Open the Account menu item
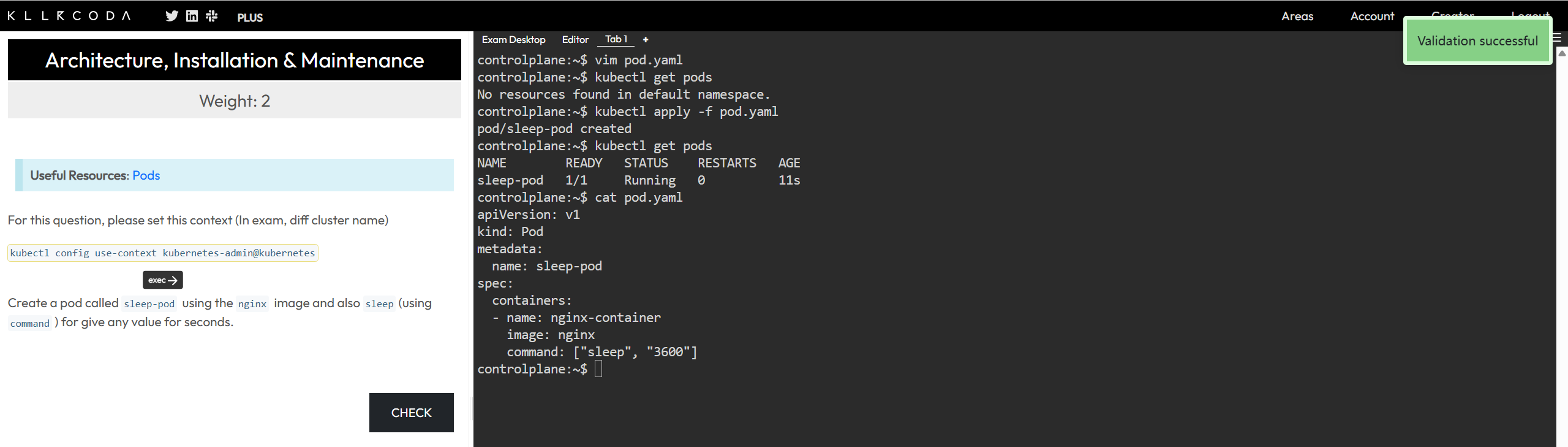The height and width of the screenshot is (447, 1568). (x=1371, y=16)
